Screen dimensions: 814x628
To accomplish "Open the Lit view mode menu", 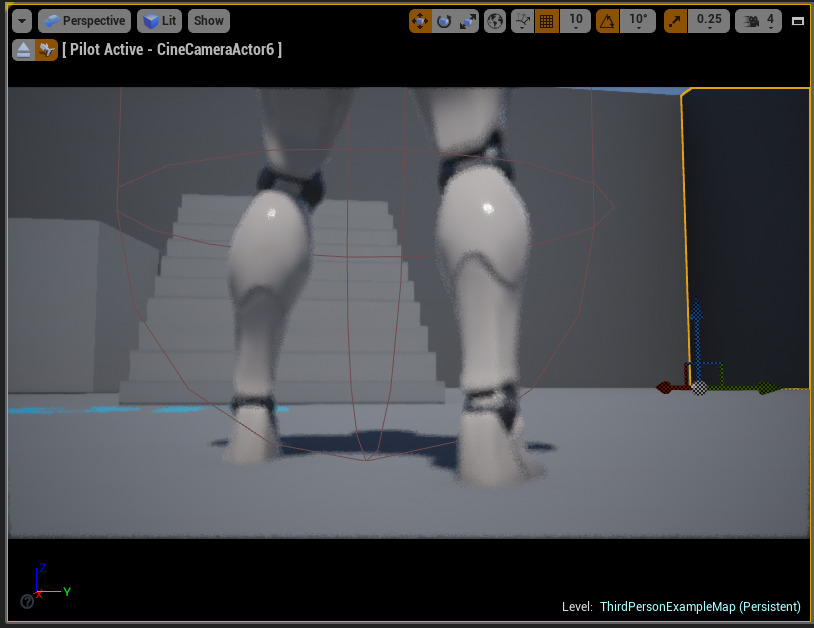I will pos(160,21).
